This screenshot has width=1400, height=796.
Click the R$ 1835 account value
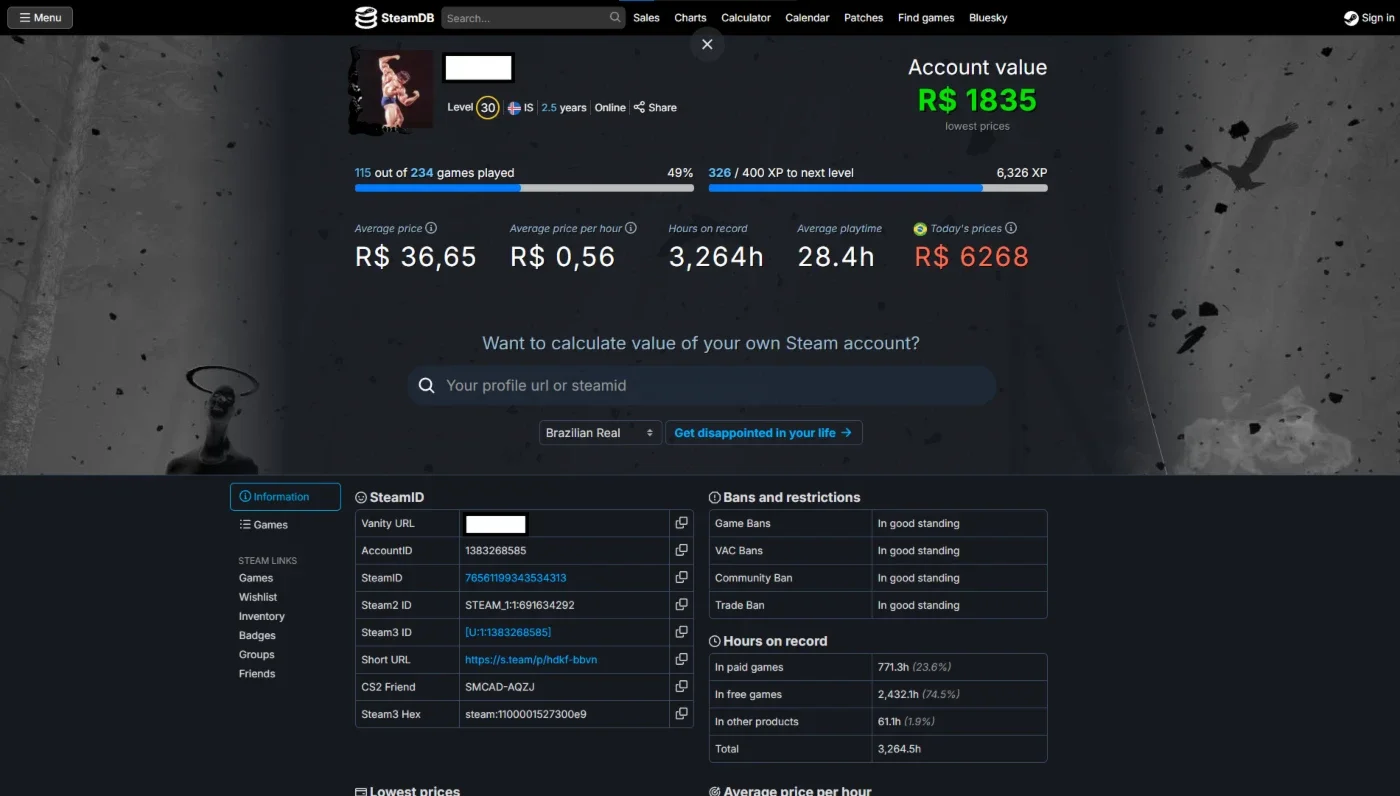[977, 100]
